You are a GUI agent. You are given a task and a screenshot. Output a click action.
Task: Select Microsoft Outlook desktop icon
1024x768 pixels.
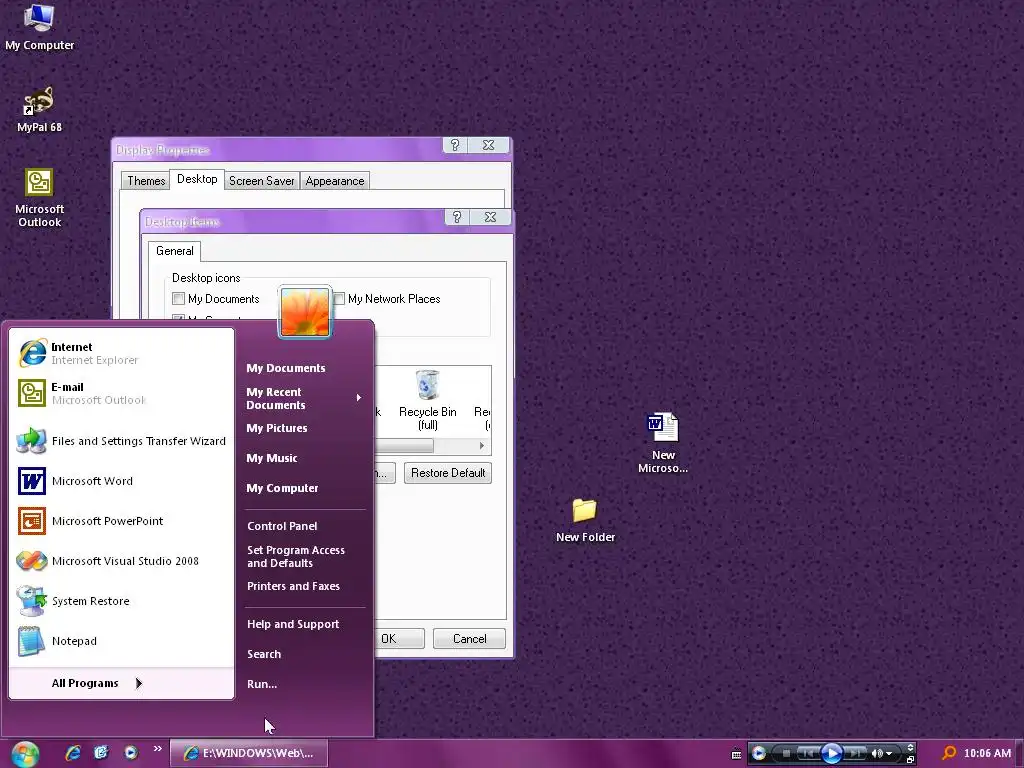pos(39,198)
